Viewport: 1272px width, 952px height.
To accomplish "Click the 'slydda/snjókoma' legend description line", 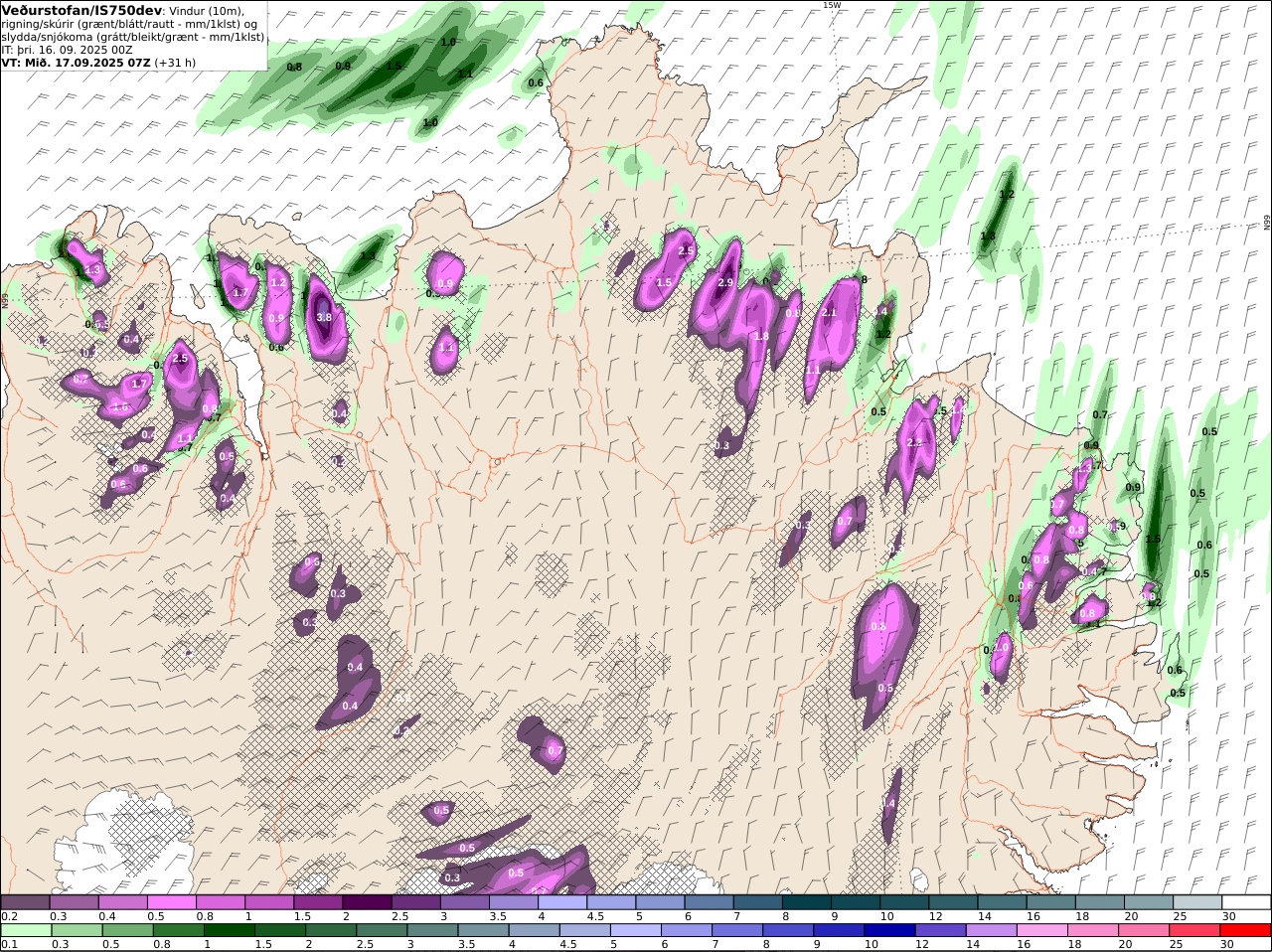I will (133, 36).
